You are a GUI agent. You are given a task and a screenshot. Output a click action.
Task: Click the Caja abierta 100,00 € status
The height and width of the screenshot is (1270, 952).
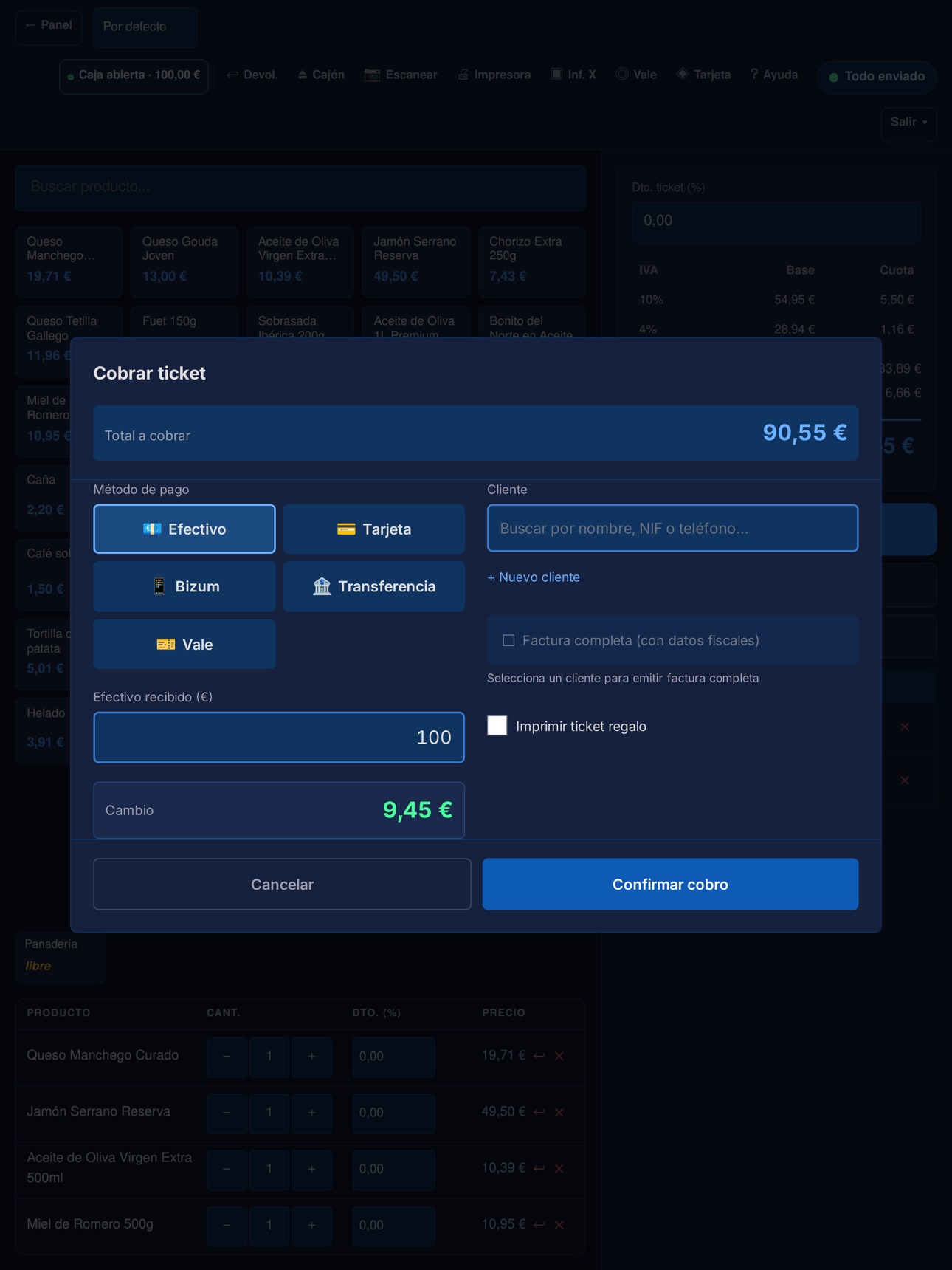(x=134, y=76)
